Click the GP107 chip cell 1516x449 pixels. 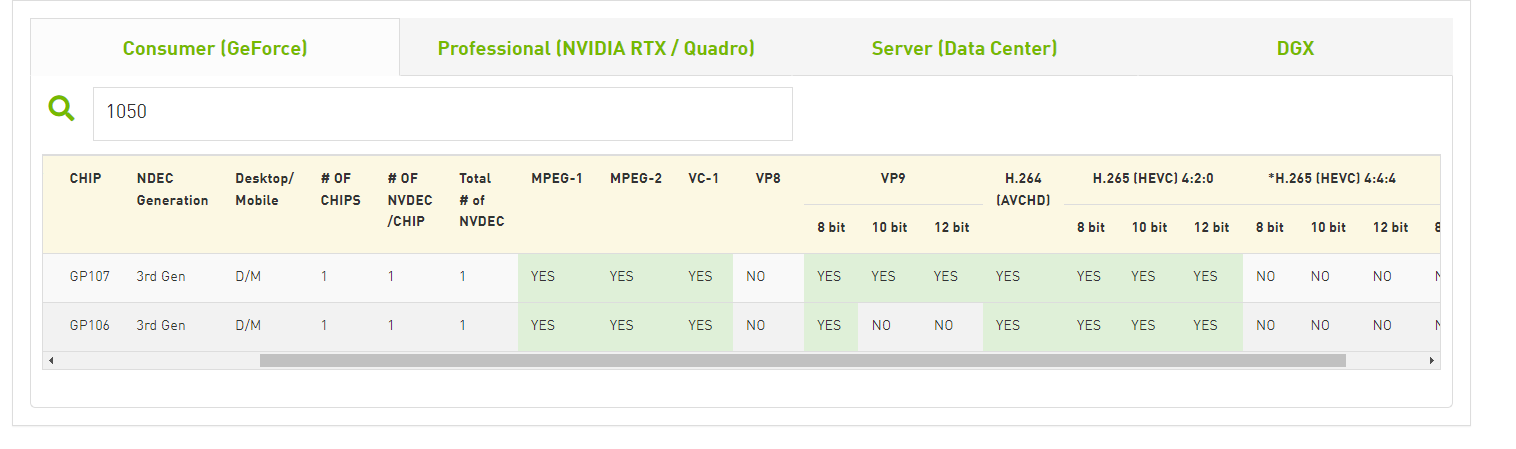pos(90,277)
